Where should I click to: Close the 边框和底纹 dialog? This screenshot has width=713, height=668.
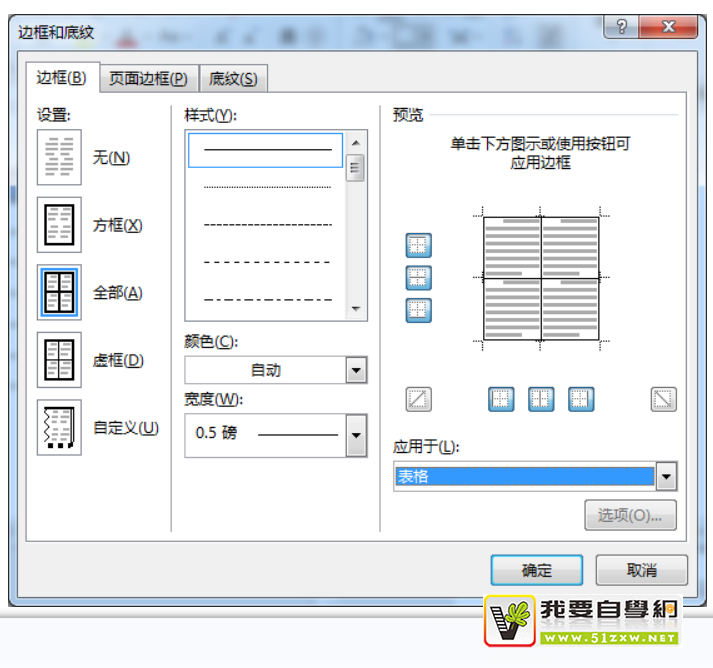[x=668, y=27]
